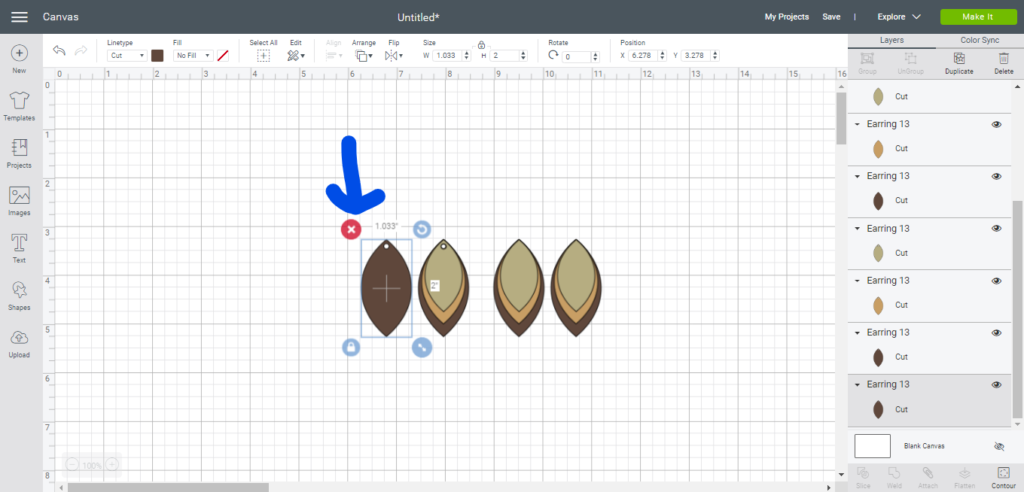
Task: Adjust the Position X stepper
Action: point(662,56)
